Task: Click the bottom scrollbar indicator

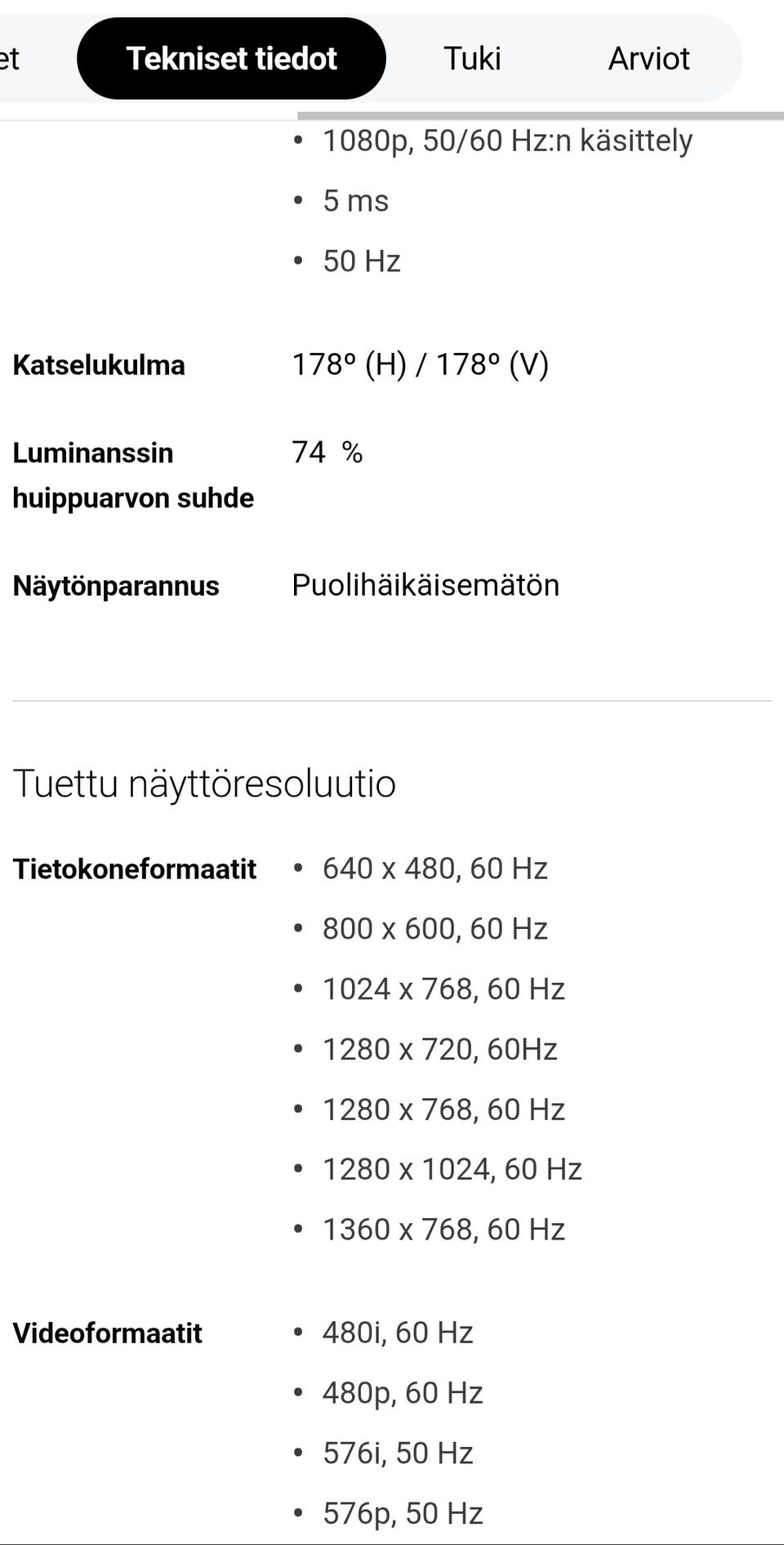Action: [x=392, y=1539]
